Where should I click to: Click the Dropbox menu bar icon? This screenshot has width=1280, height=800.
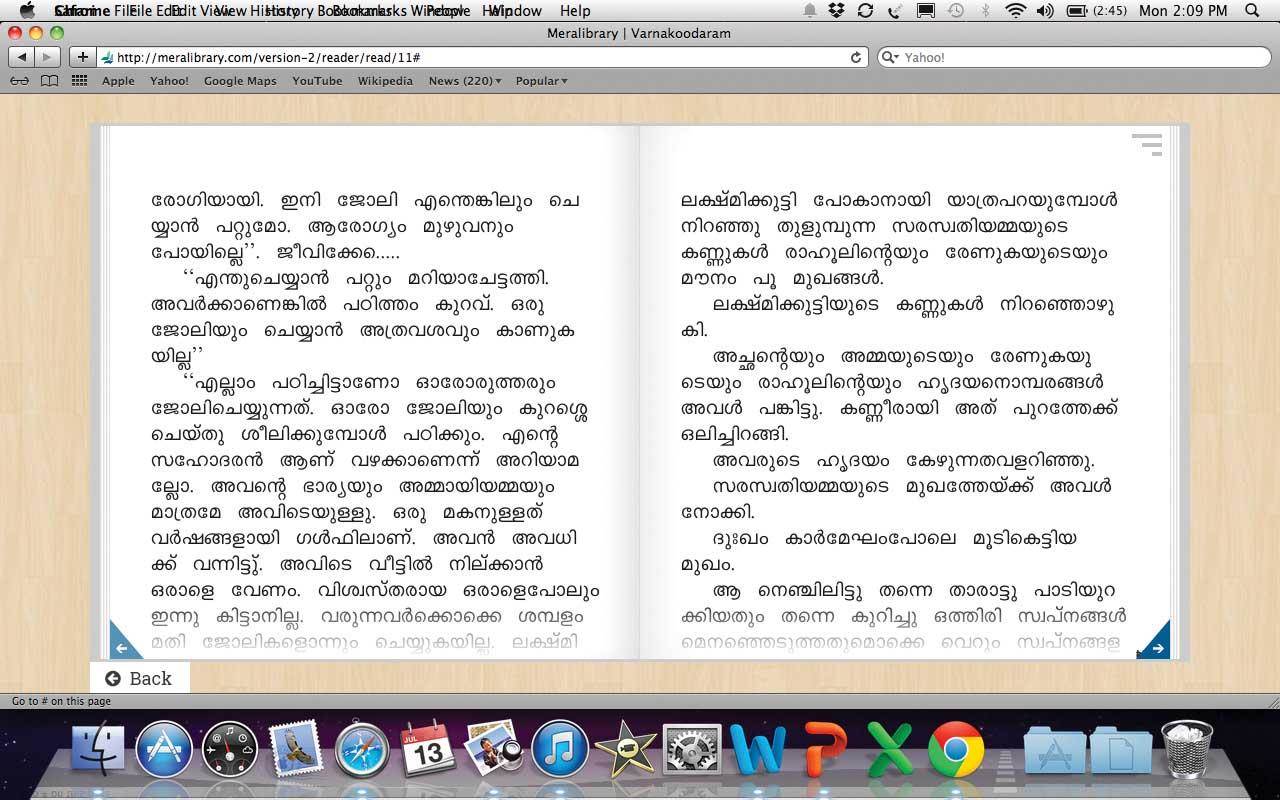click(836, 10)
